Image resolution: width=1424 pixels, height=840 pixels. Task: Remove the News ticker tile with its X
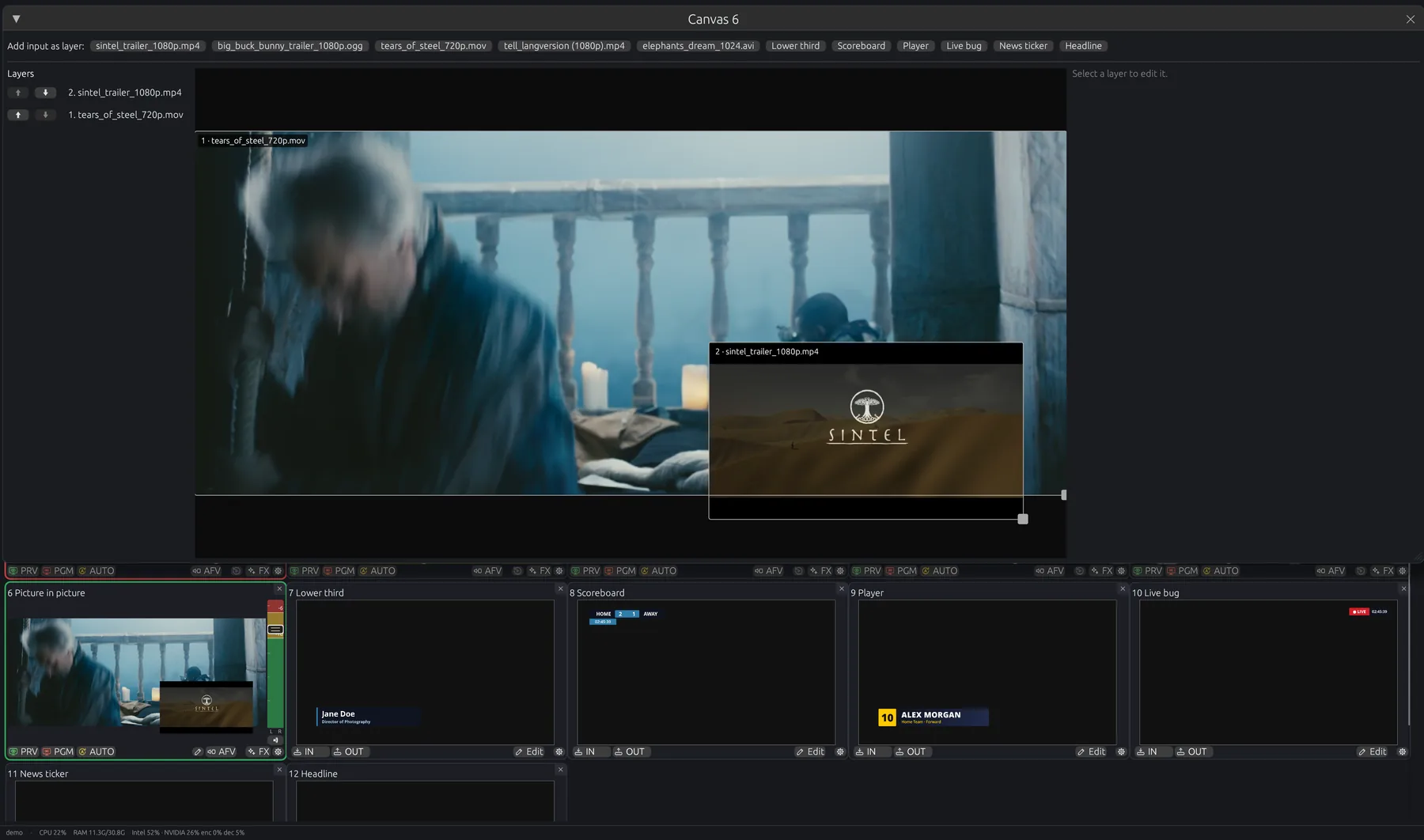279,770
